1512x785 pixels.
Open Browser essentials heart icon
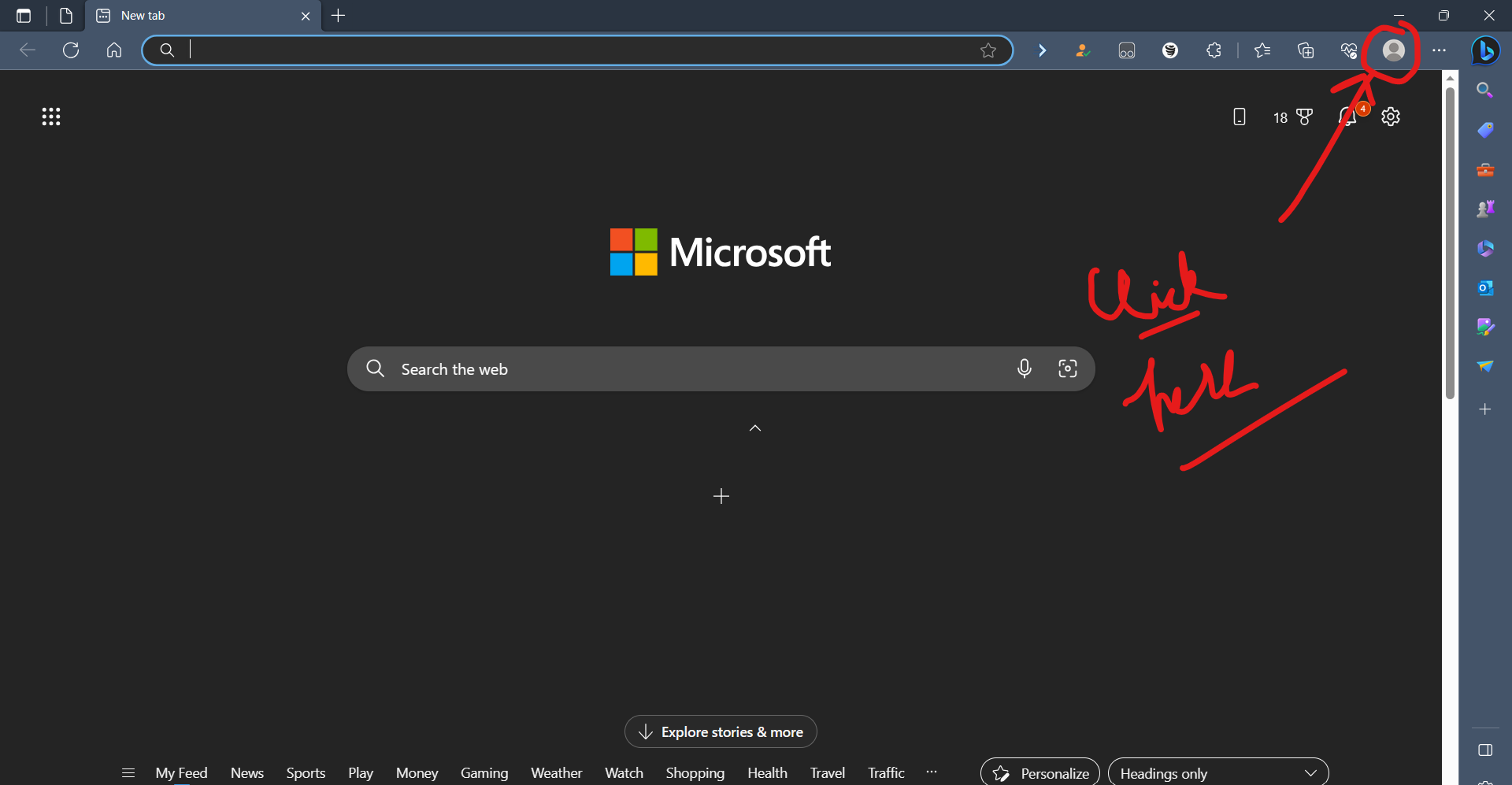(1349, 50)
